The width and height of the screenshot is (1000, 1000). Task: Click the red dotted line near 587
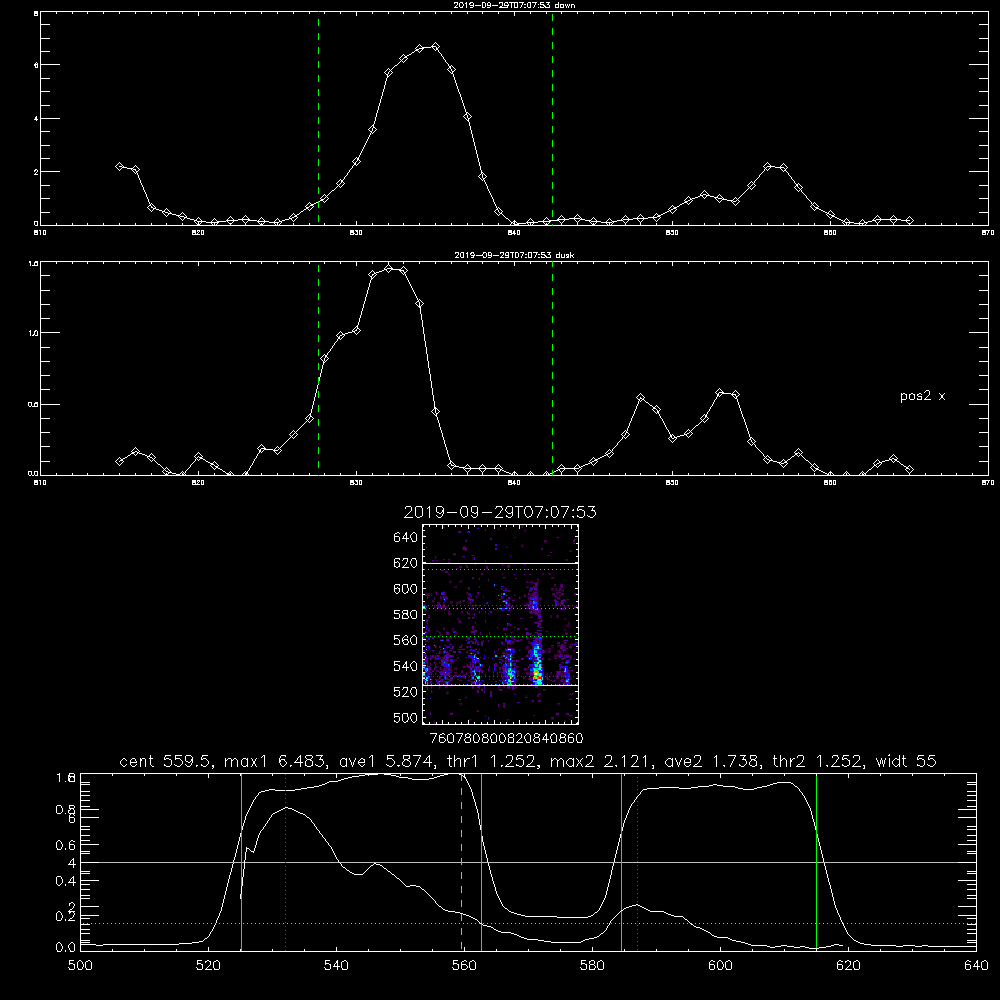tap(637, 861)
